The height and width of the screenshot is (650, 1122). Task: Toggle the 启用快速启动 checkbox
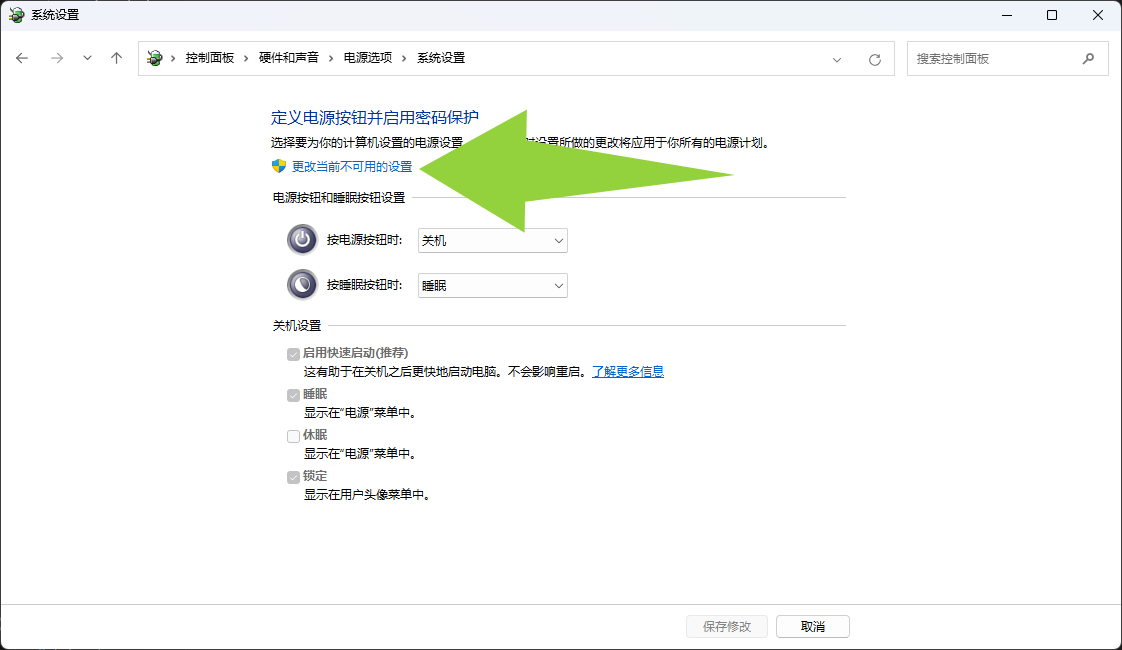click(x=293, y=354)
